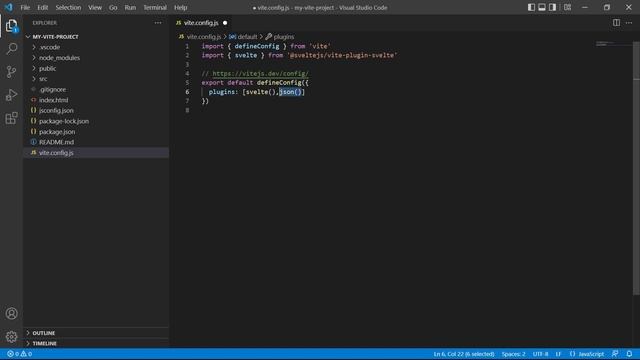Image resolution: width=640 pixels, height=360 pixels.
Task: Expand the src folder
Action: 96,79
